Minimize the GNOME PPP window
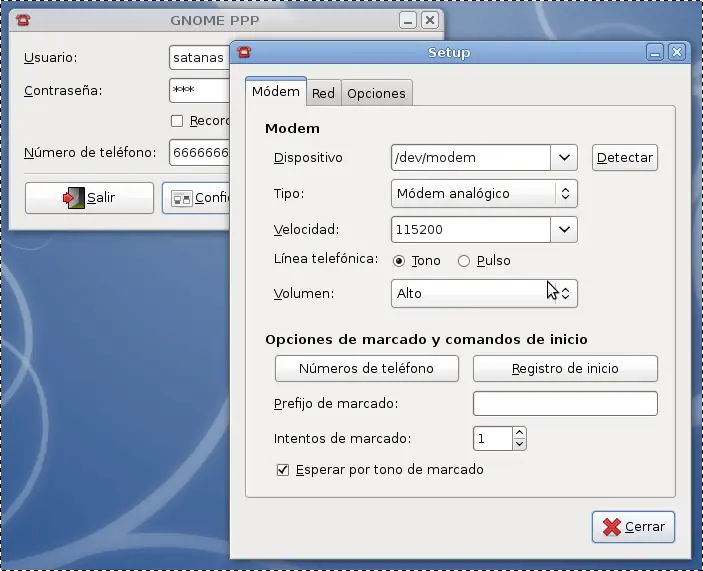Image resolution: width=703 pixels, height=571 pixels. 408,20
